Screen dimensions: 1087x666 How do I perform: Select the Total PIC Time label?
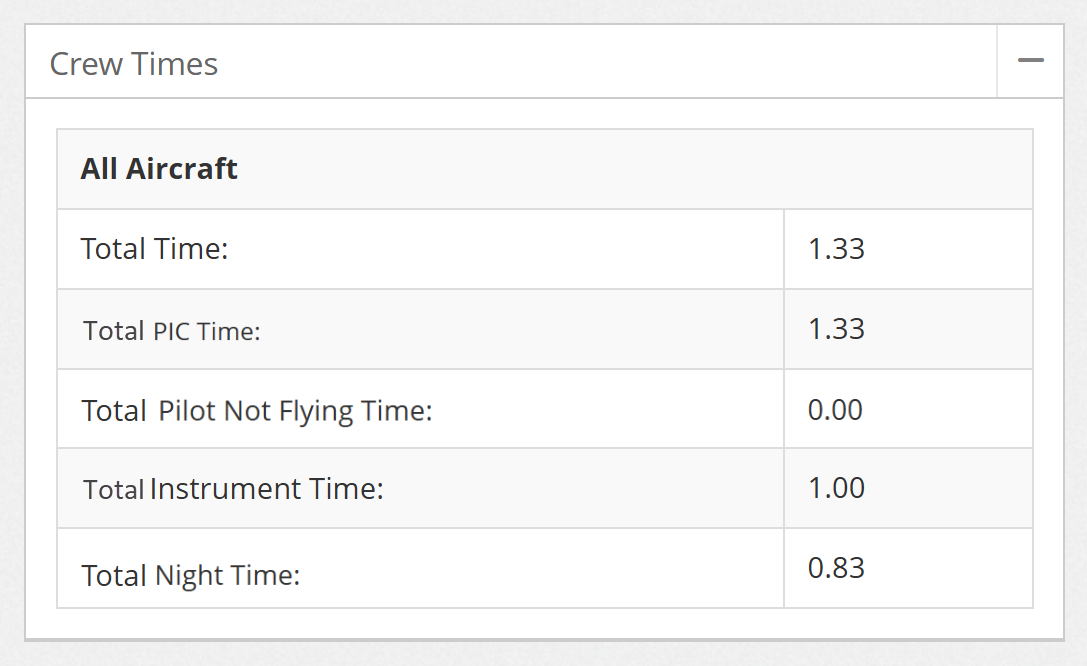pos(171,331)
